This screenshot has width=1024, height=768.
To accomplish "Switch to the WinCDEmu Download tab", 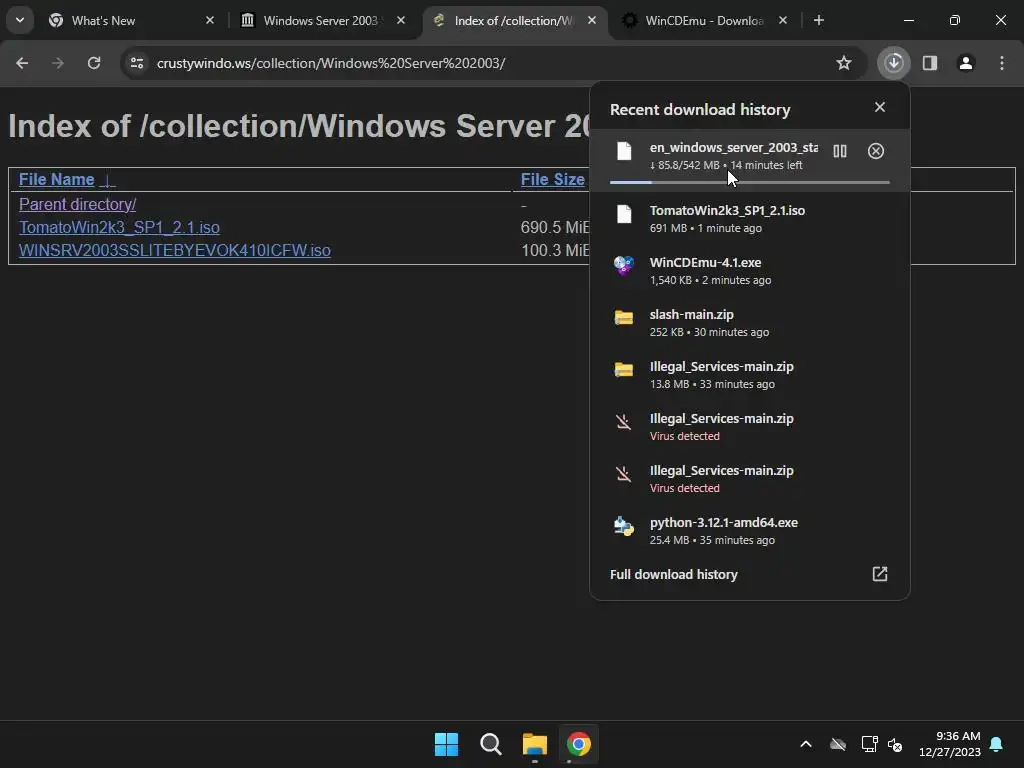I will 704,21.
